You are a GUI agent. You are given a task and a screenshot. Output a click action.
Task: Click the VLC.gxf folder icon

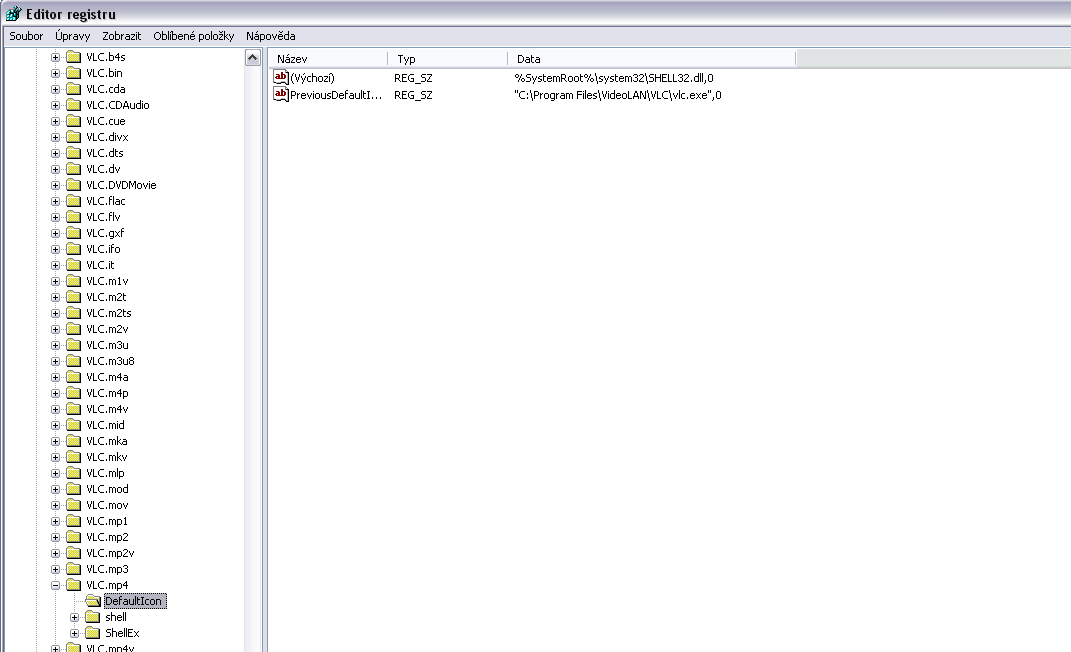[x=74, y=233]
